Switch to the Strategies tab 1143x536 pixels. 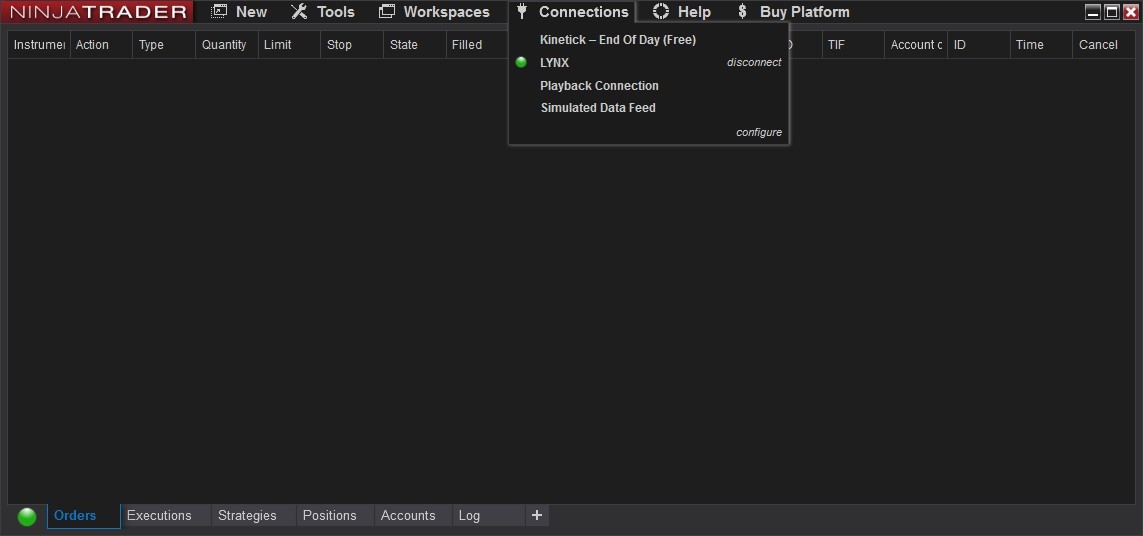(x=254, y=516)
